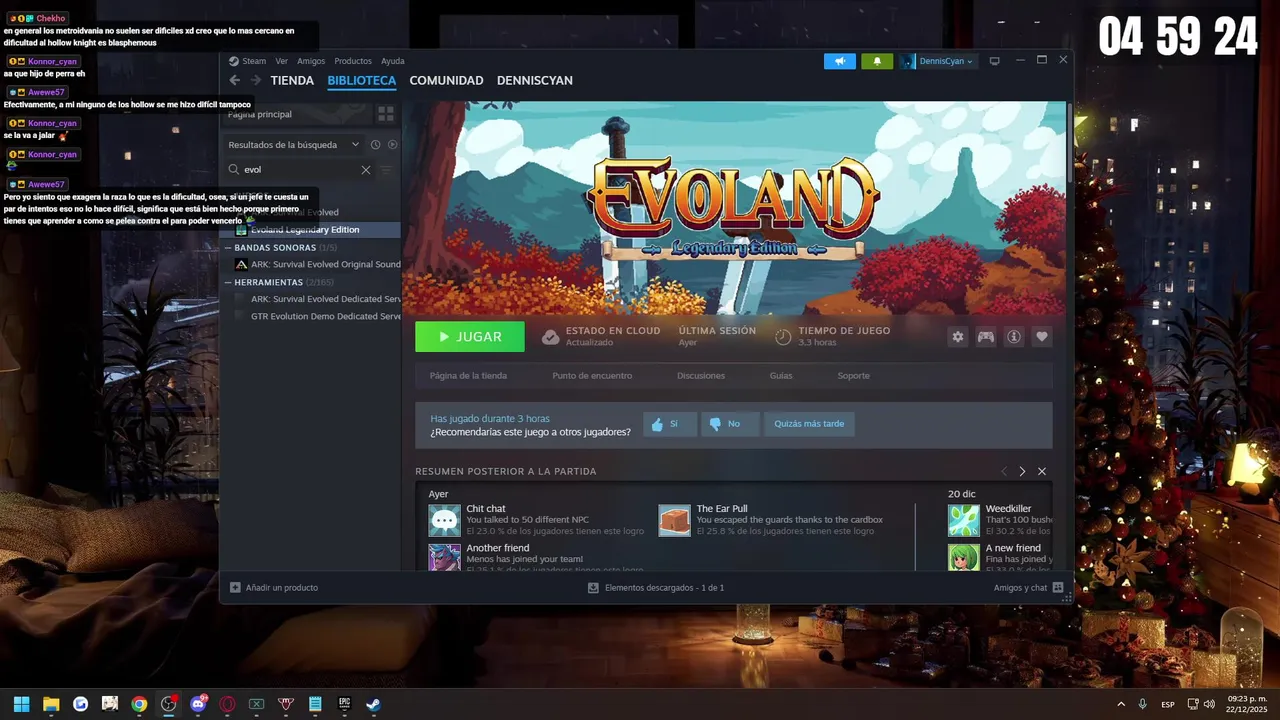
Task: Click the green JUGAR play button
Action: pos(470,337)
